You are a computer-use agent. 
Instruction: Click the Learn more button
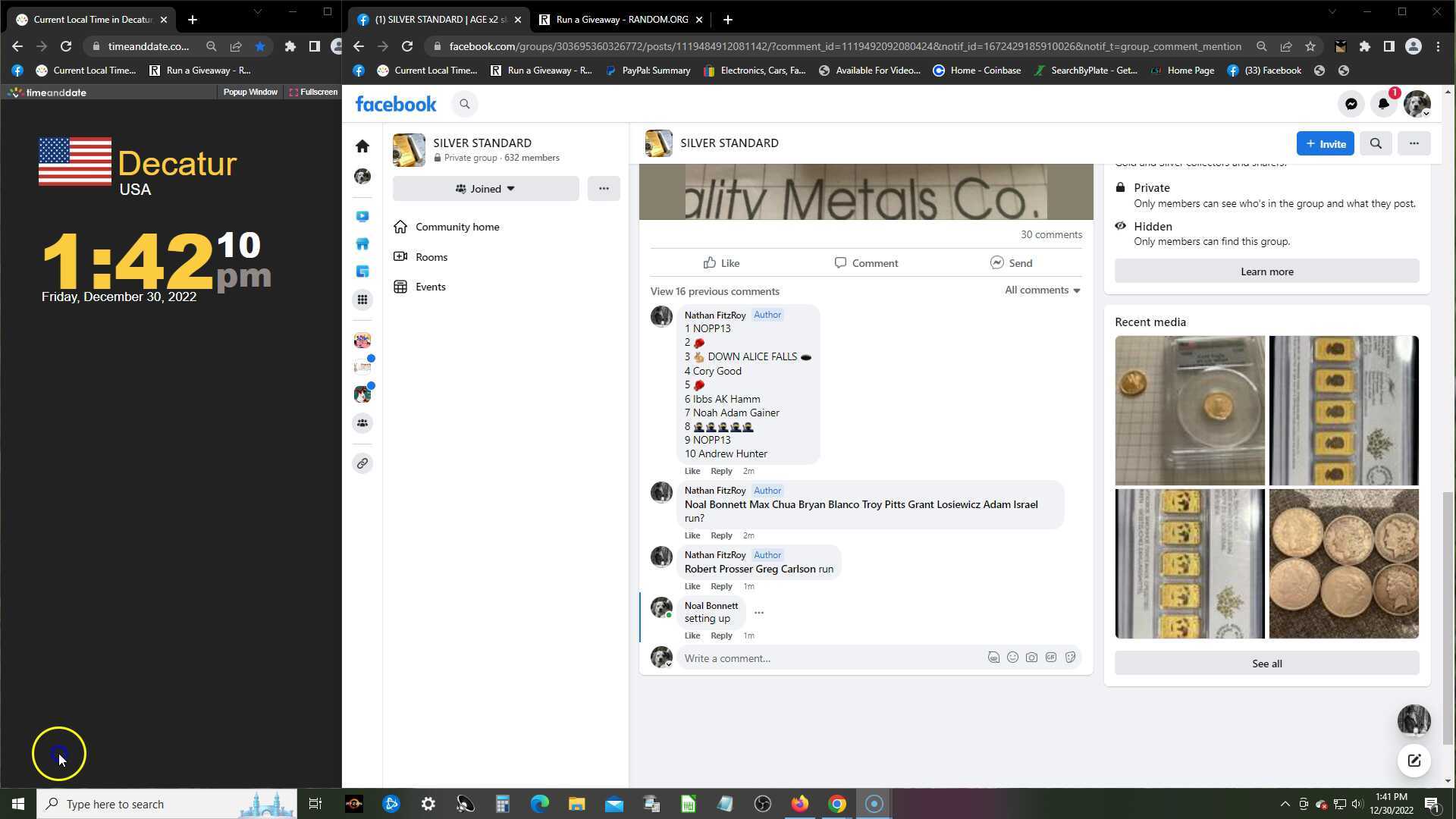tap(1266, 271)
